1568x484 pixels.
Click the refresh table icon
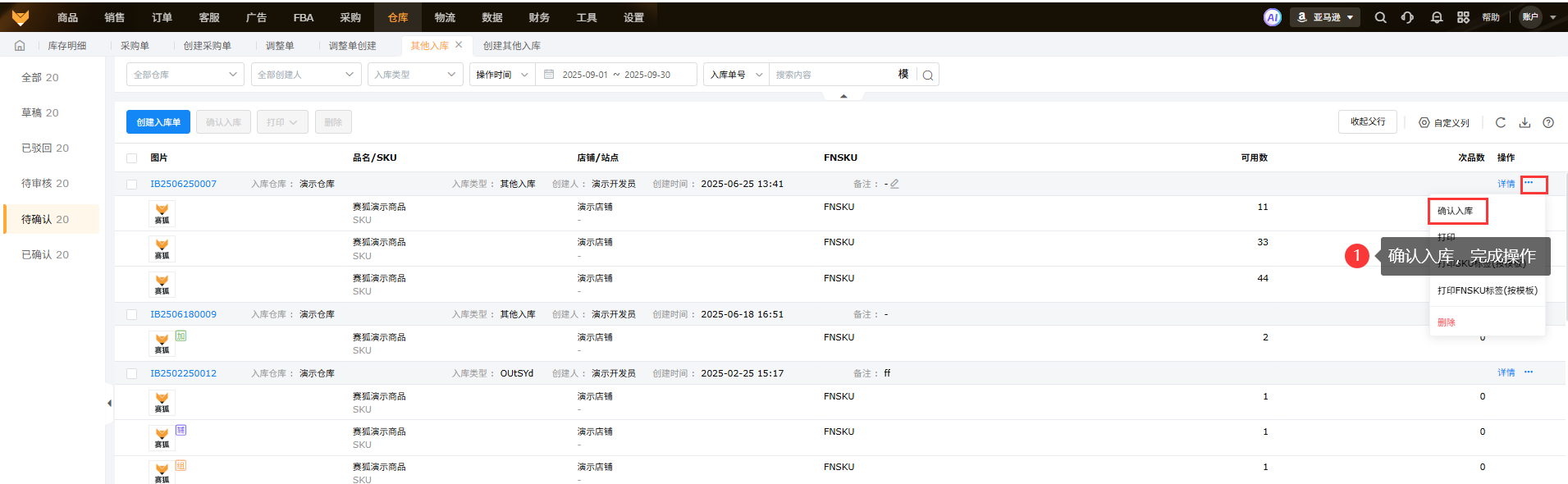point(1500,122)
